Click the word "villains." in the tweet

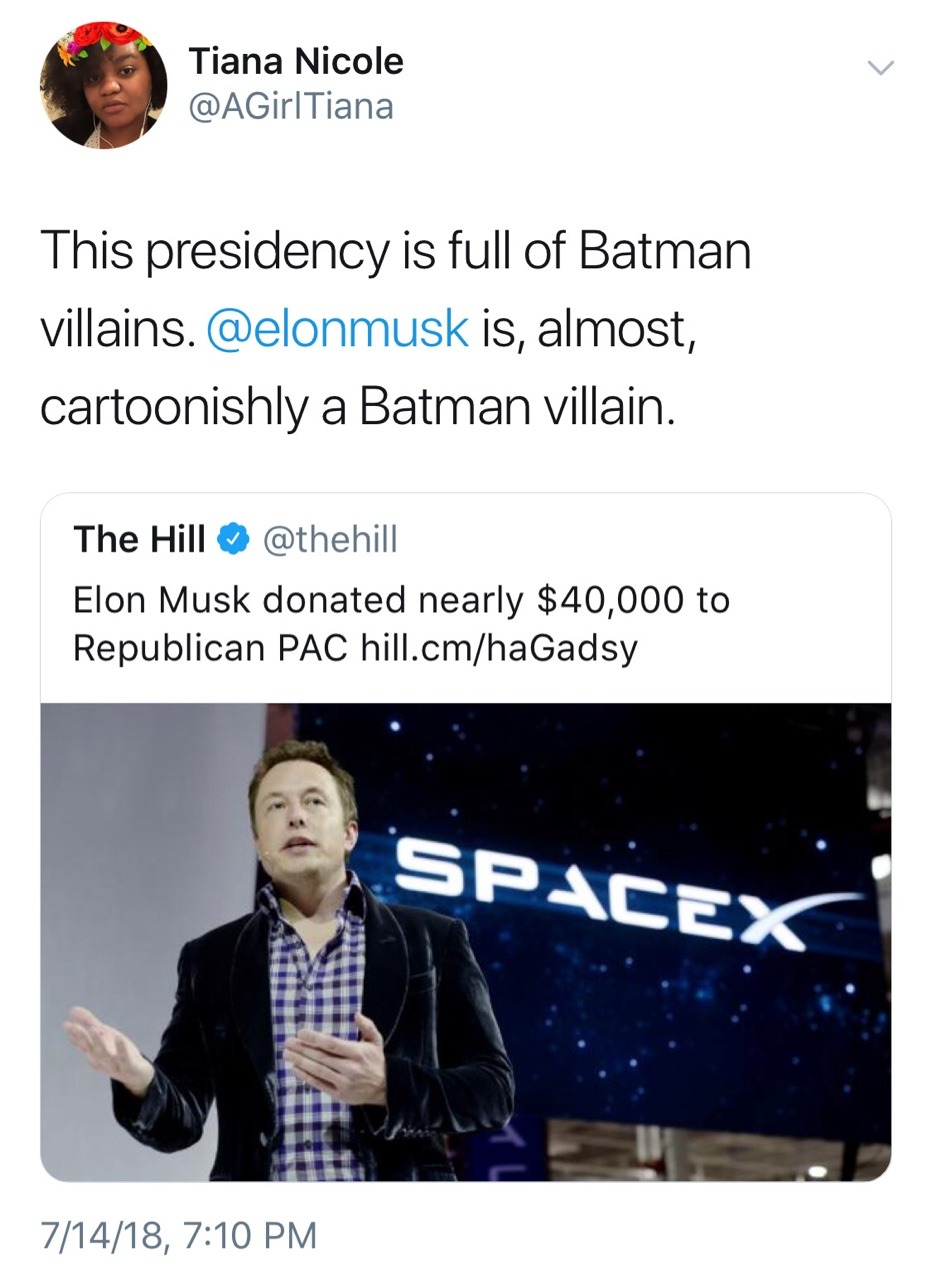coord(117,329)
